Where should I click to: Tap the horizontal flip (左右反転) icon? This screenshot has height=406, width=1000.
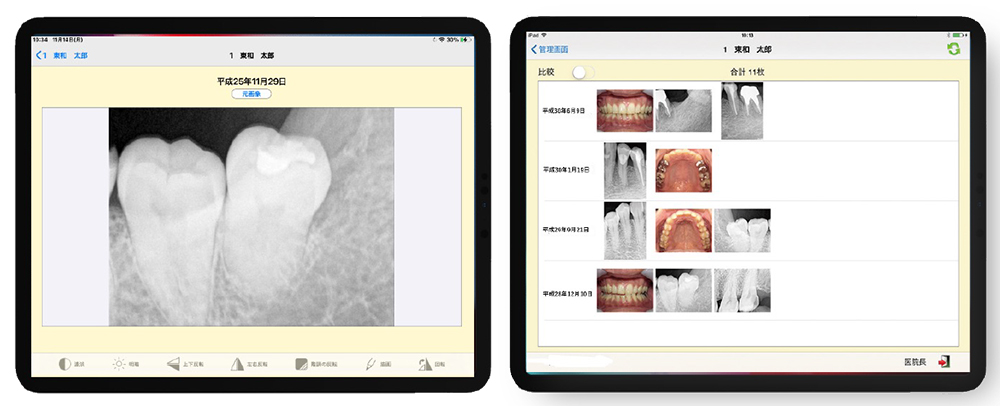click(236, 364)
